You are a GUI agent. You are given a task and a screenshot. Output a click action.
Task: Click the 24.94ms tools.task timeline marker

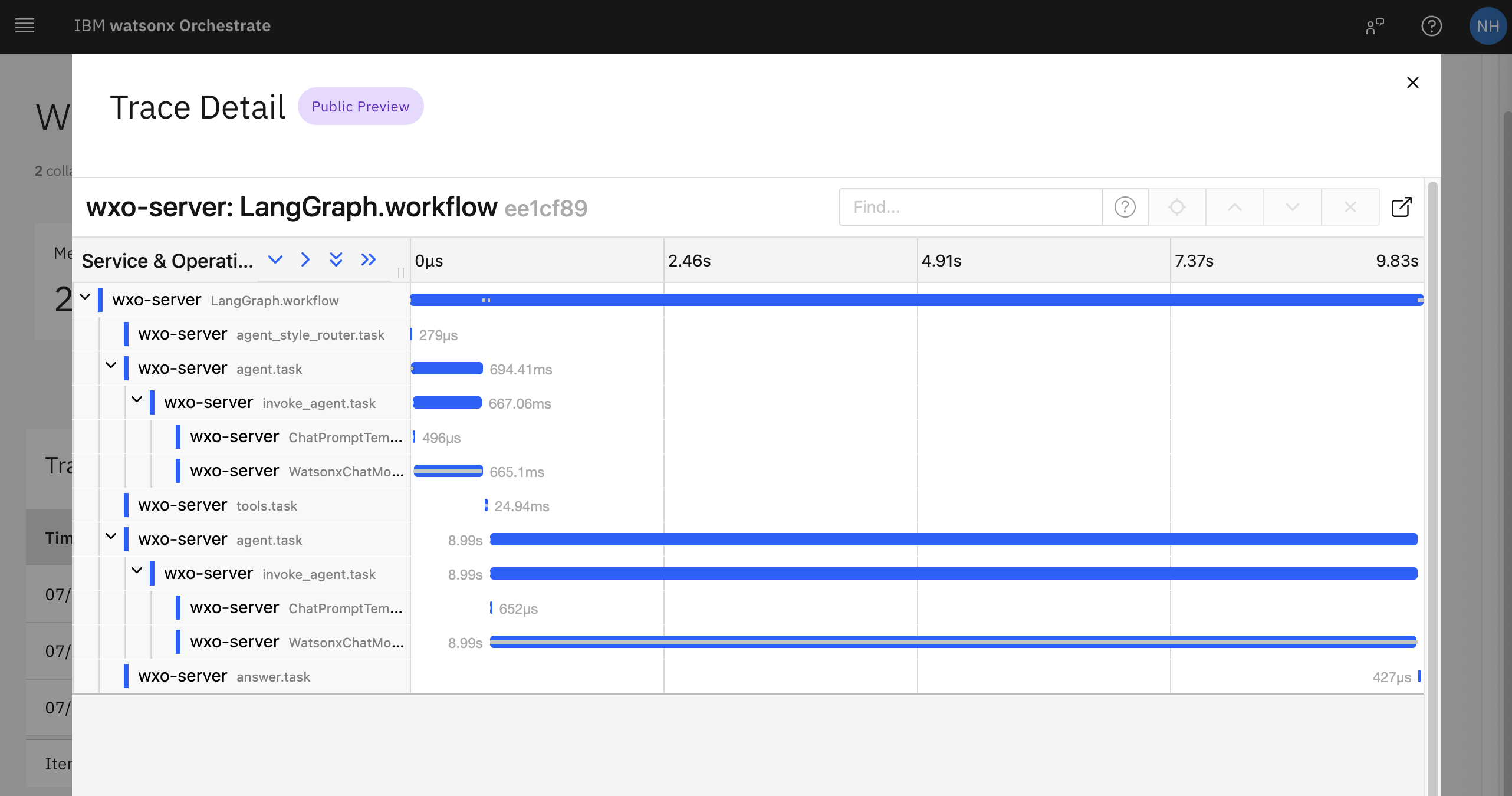coord(486,505)
